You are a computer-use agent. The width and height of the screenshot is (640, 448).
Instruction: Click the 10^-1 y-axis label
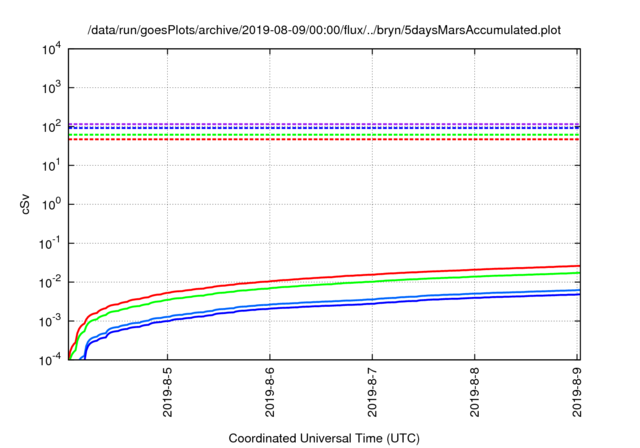49,244
